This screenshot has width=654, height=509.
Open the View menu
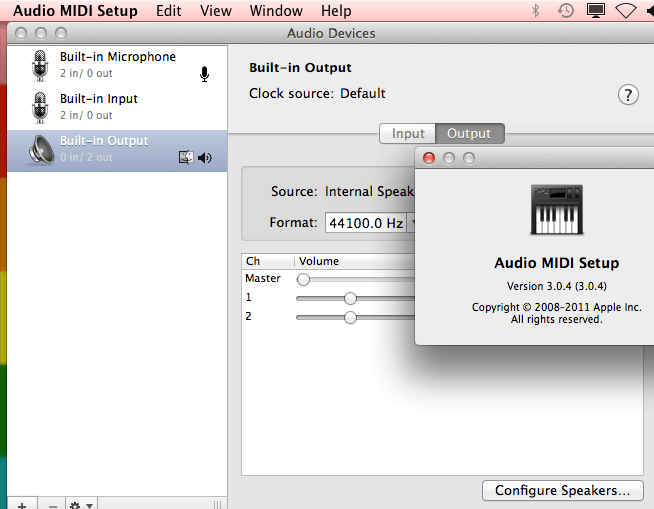point(216,10)
